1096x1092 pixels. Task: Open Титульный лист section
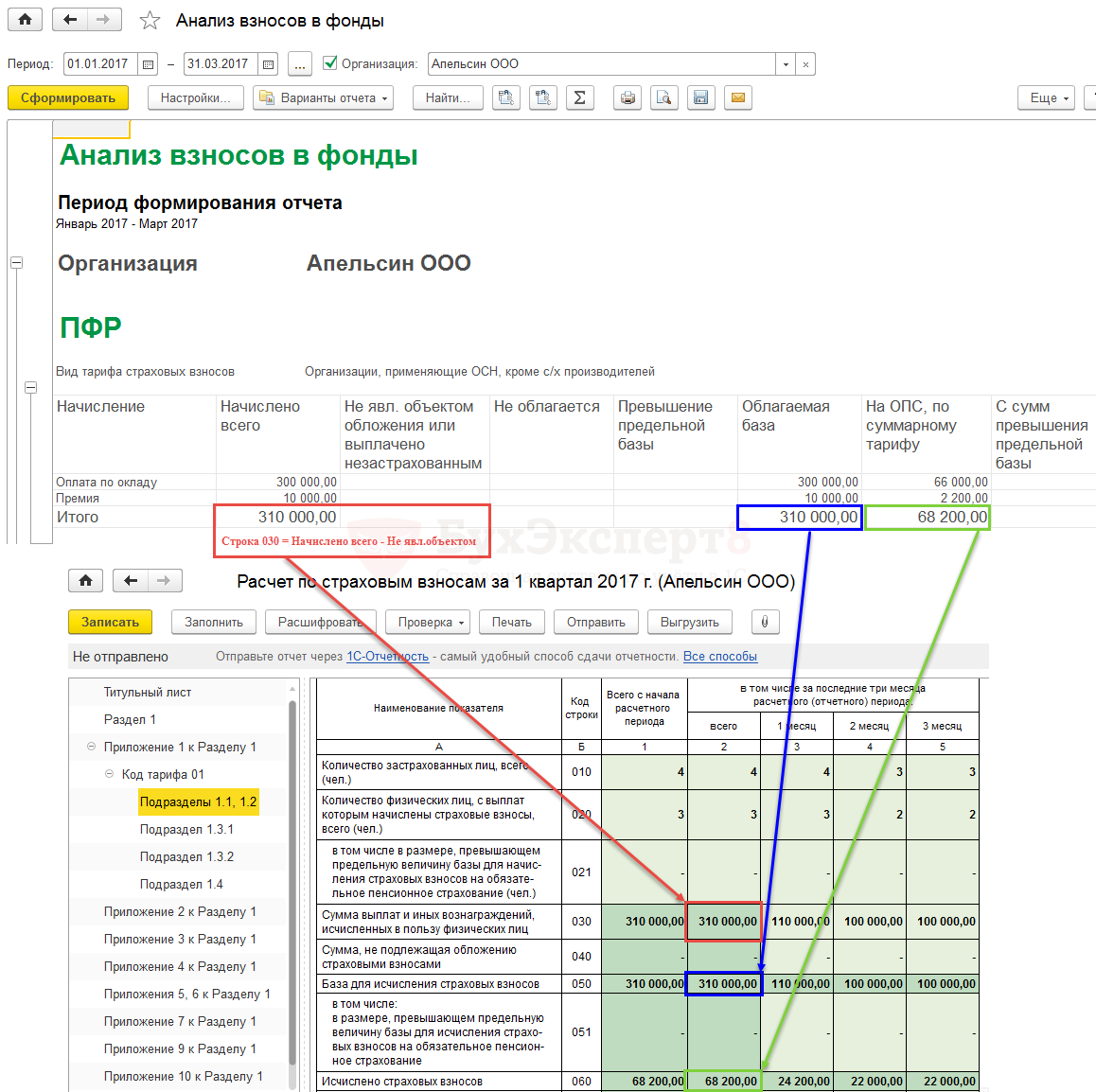point(148,692)
